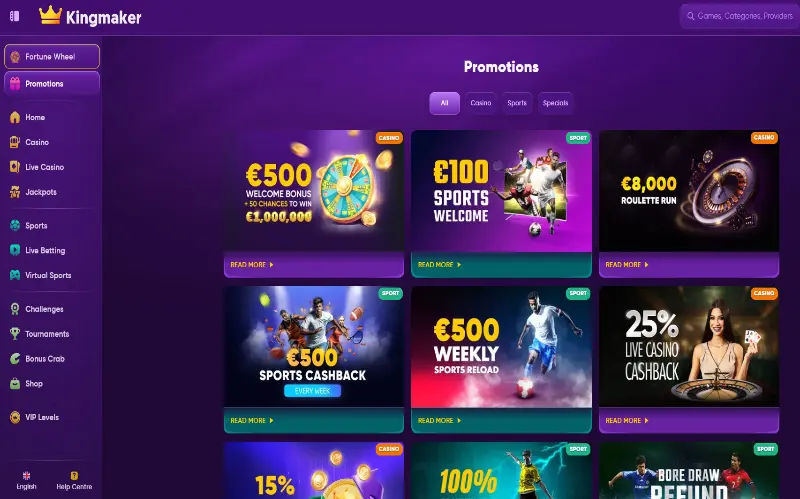The image size is (800, 499).
Task: Read more about the €8,000 Roulette Run
Action: pyautogui.click(x=627, y=265)
